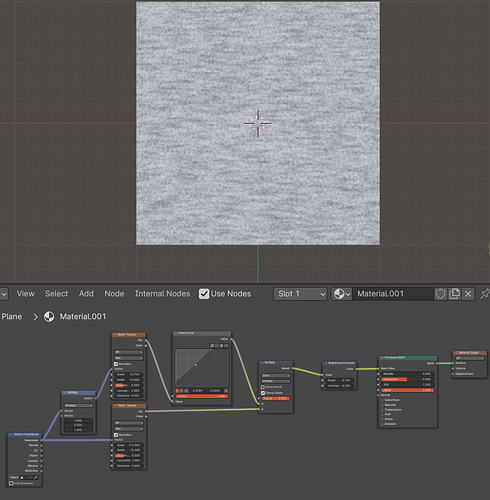Click the Result output socket on Multiply mix node
The width and height of the screenshot is (490, 500).
coord(293,368)
